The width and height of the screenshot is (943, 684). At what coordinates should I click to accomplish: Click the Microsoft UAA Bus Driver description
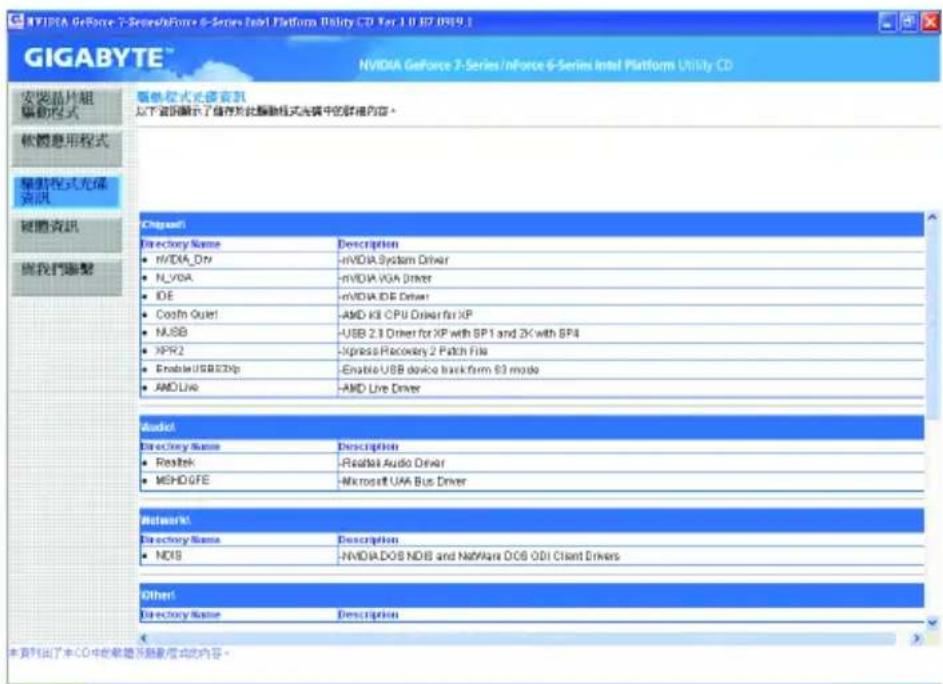402,482
